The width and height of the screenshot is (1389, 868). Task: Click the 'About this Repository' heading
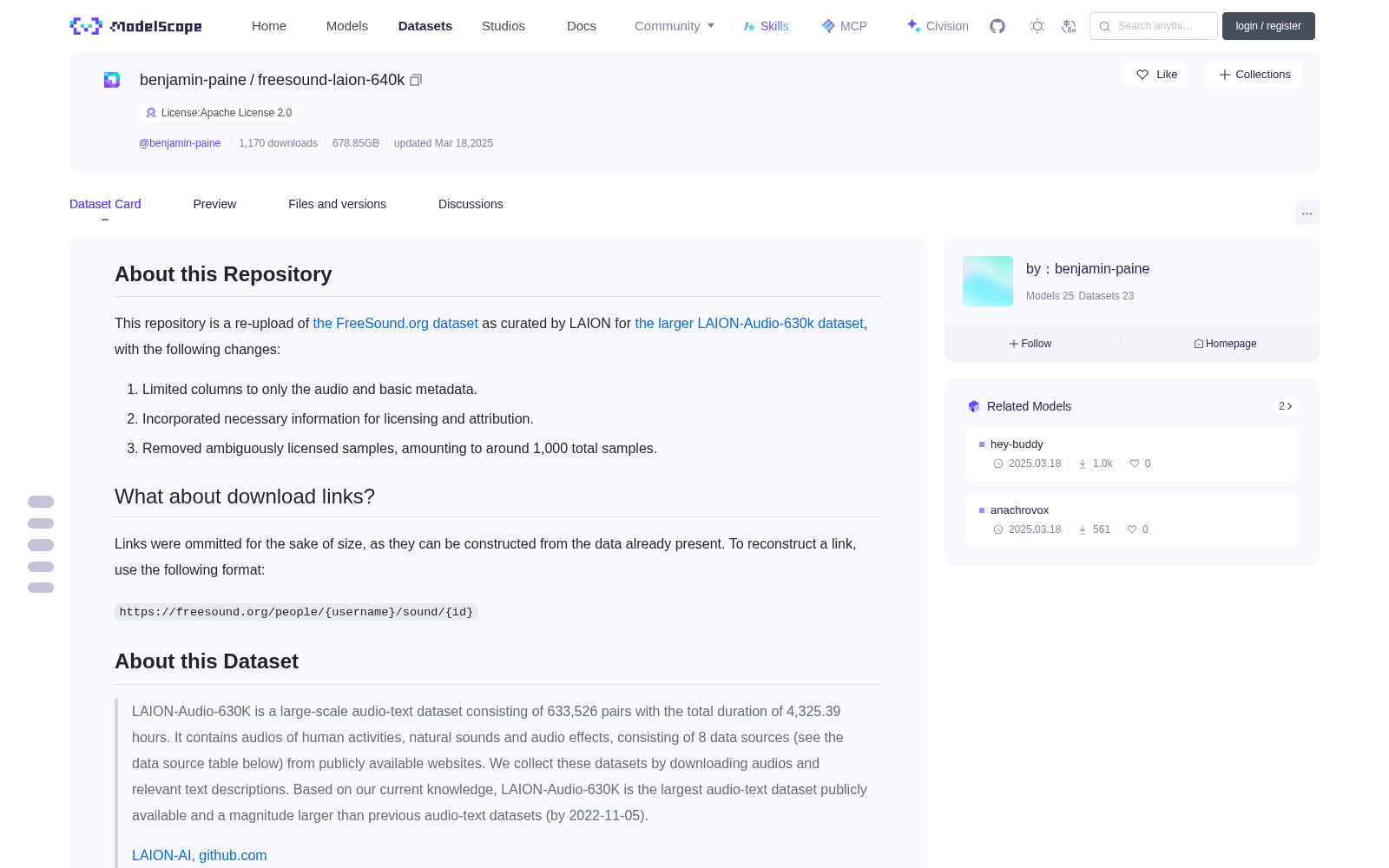coord(223,274)
